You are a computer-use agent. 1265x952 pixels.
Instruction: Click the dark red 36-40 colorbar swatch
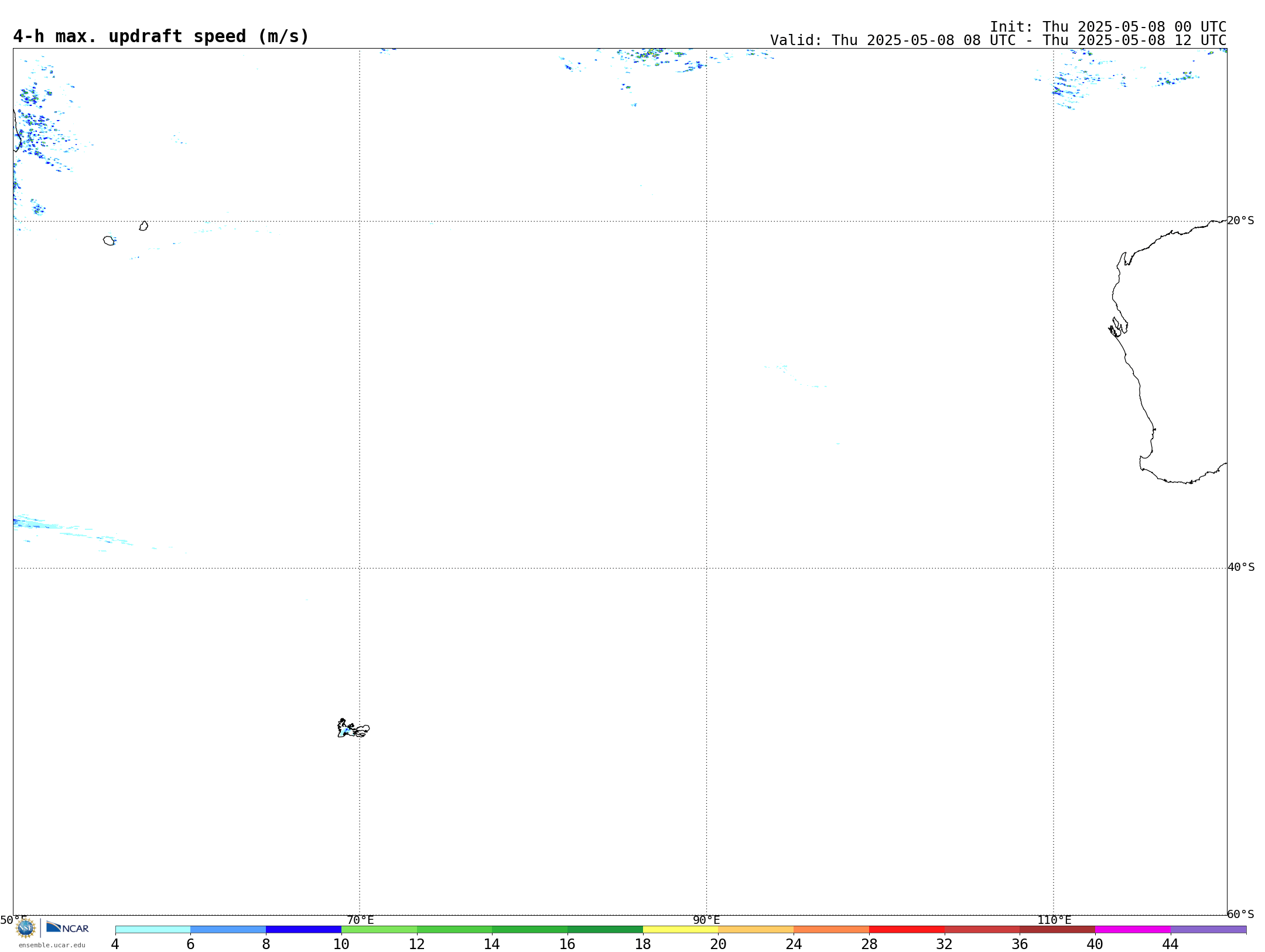[x=1057, y=929]
